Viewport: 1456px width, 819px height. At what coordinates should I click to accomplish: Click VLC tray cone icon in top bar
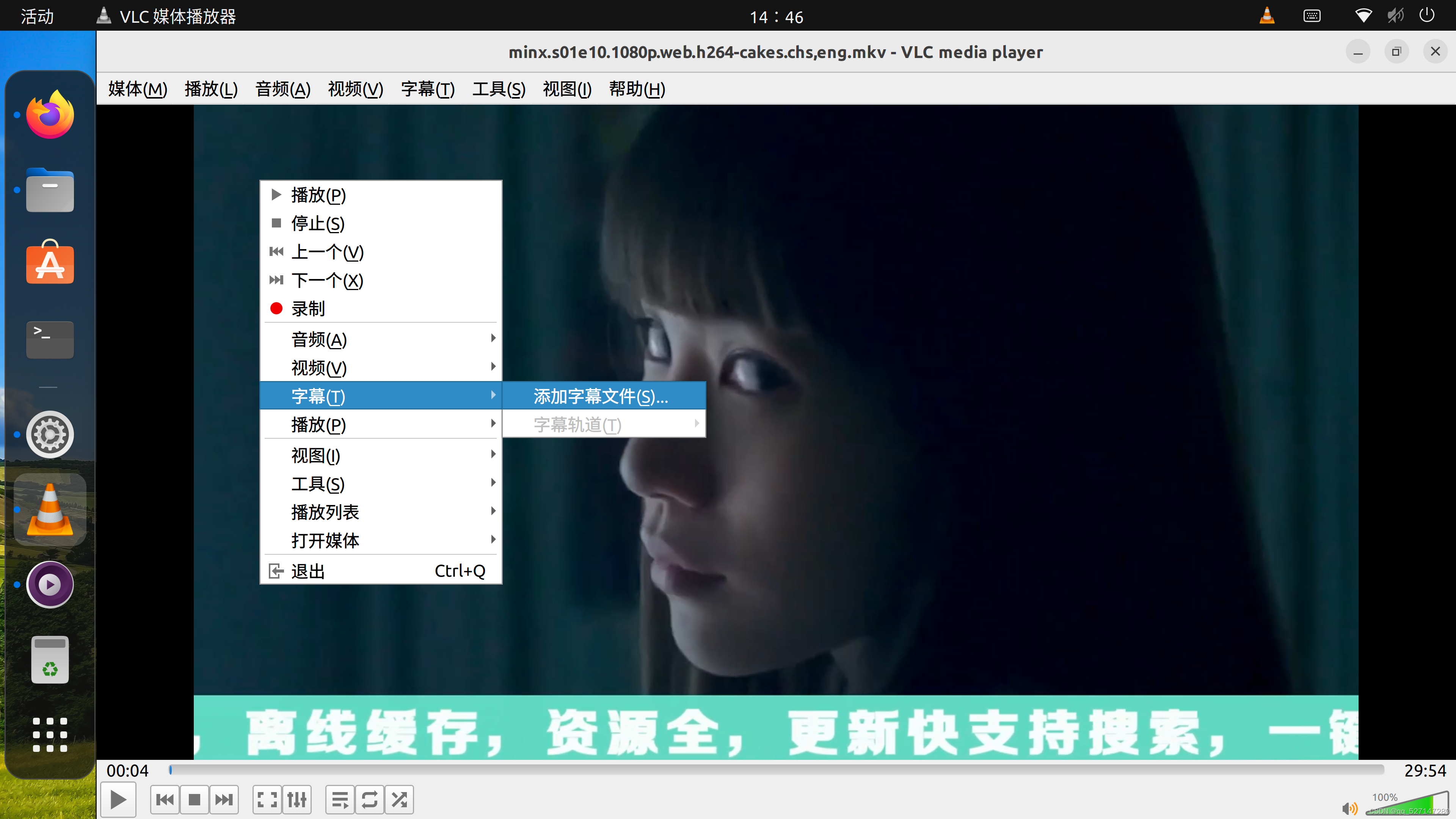pos(1267,15)
